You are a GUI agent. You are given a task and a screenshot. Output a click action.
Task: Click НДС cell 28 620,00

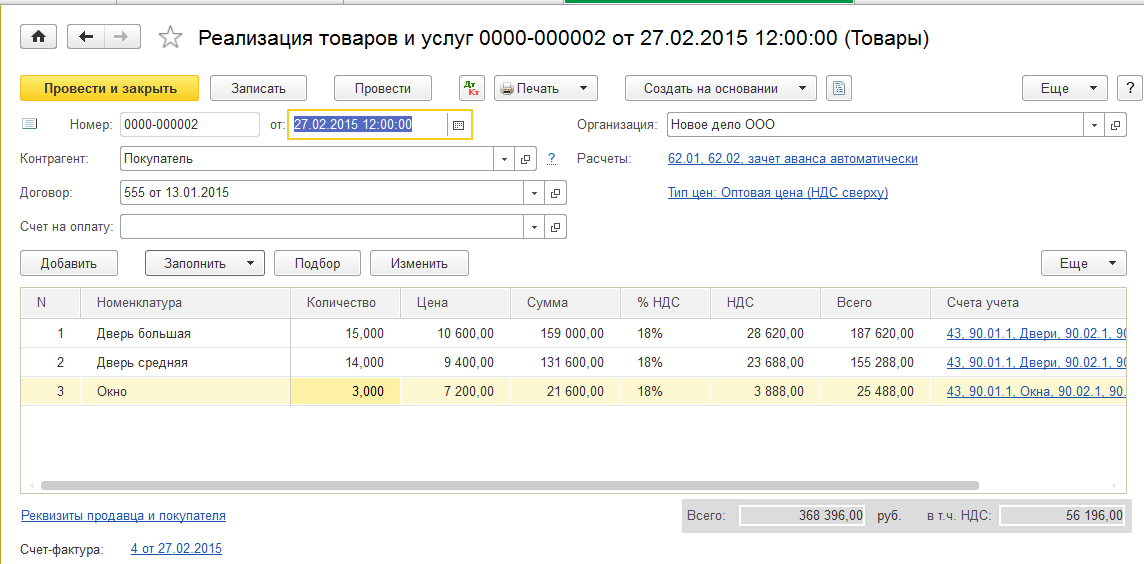pyautogui.click(x=765, y=333)
